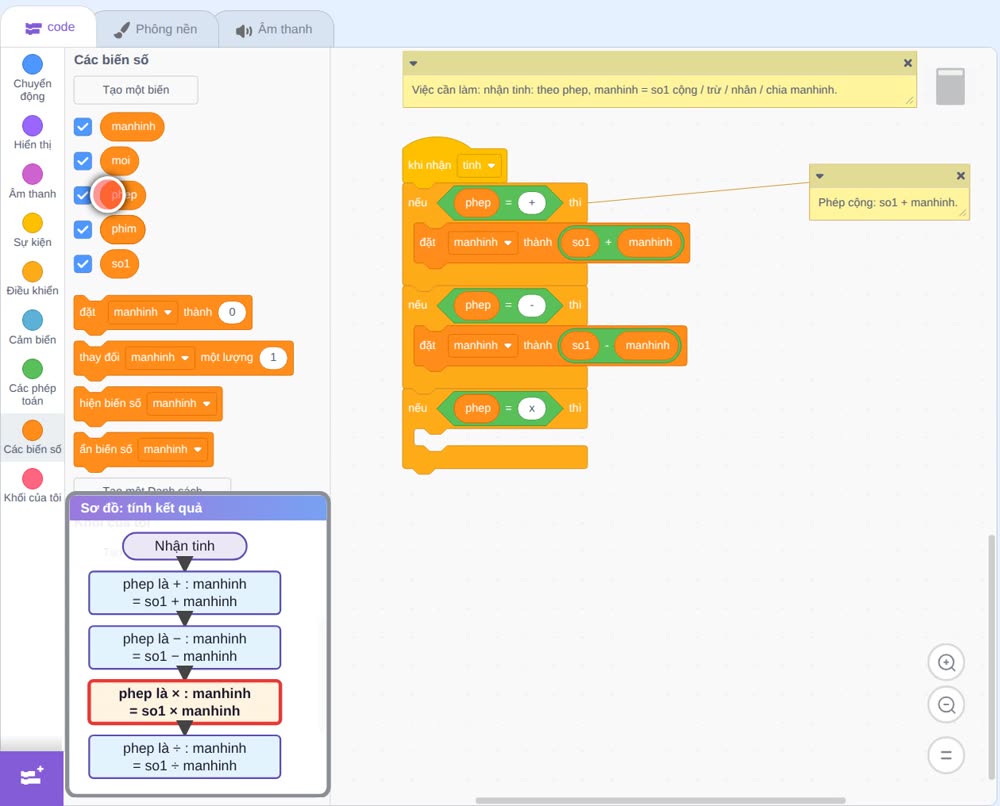Open manhinh dropdown in palette 'đặt' block
This screenshot has height=806, width=1000.
pyautogui.click(x=142, y=312)
